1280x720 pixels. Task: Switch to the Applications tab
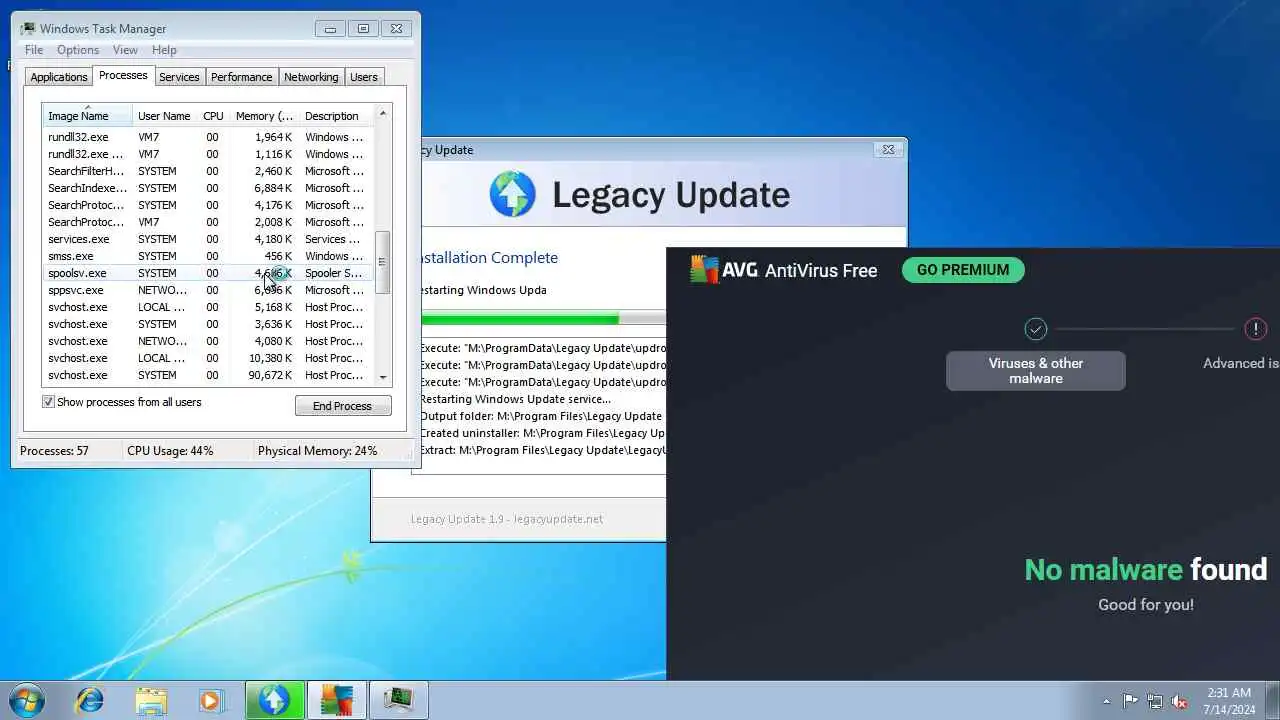(59, 77)
